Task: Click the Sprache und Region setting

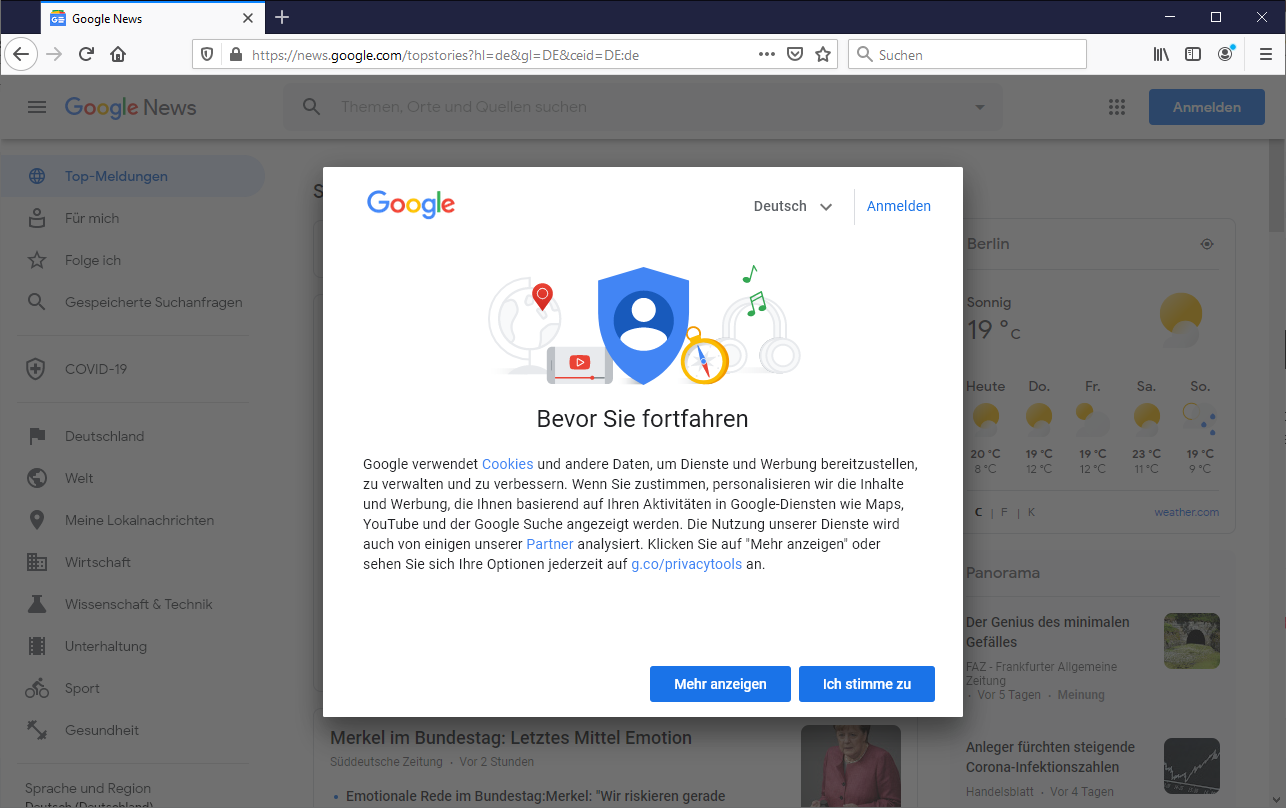Action: [88, 788]
